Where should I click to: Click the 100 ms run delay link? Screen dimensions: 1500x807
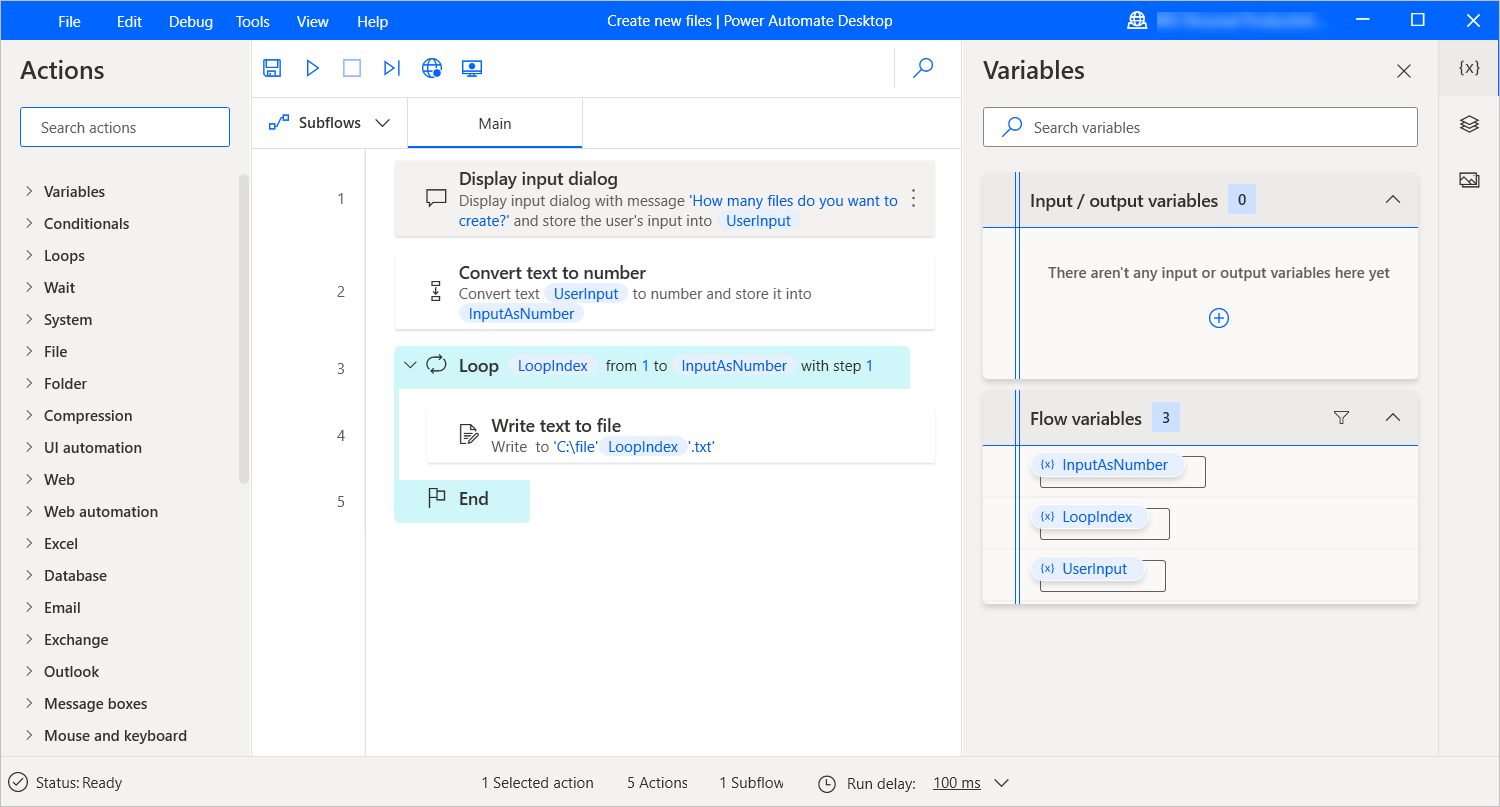point(956,783)
